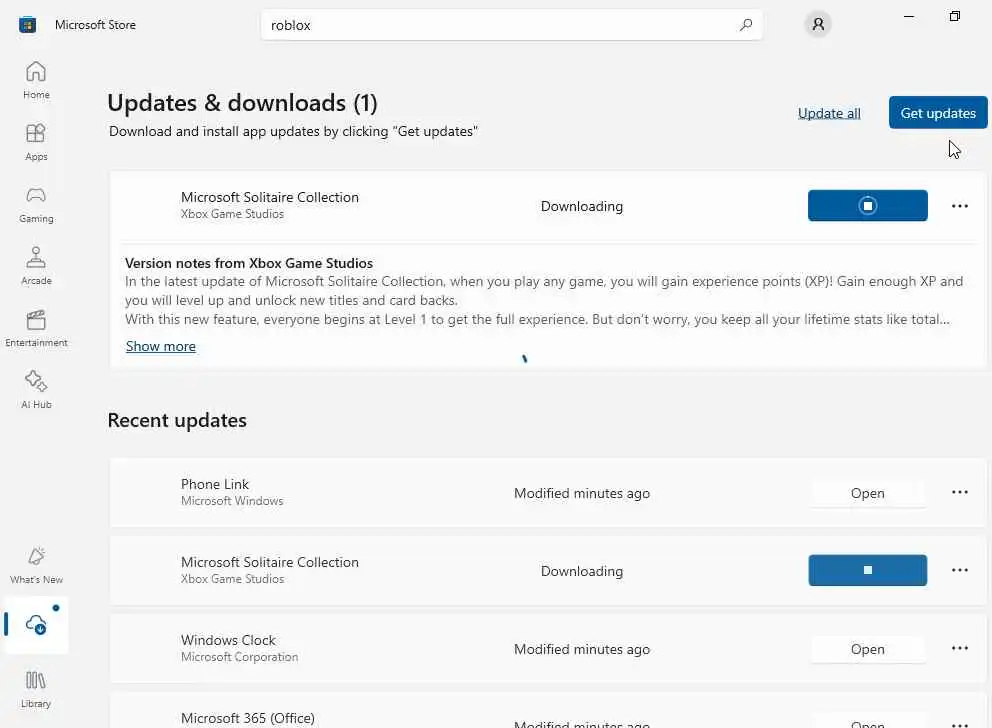This screenshot has width=992, height=728.
Task: Stop Solitaire download in Recent updates
Action: click(867, 570)
